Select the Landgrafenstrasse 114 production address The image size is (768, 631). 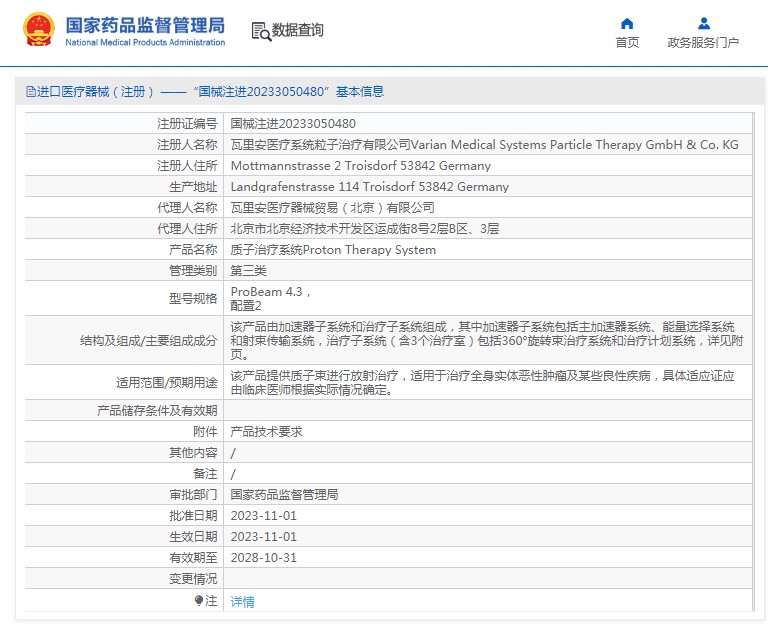(x=370, y=187)
